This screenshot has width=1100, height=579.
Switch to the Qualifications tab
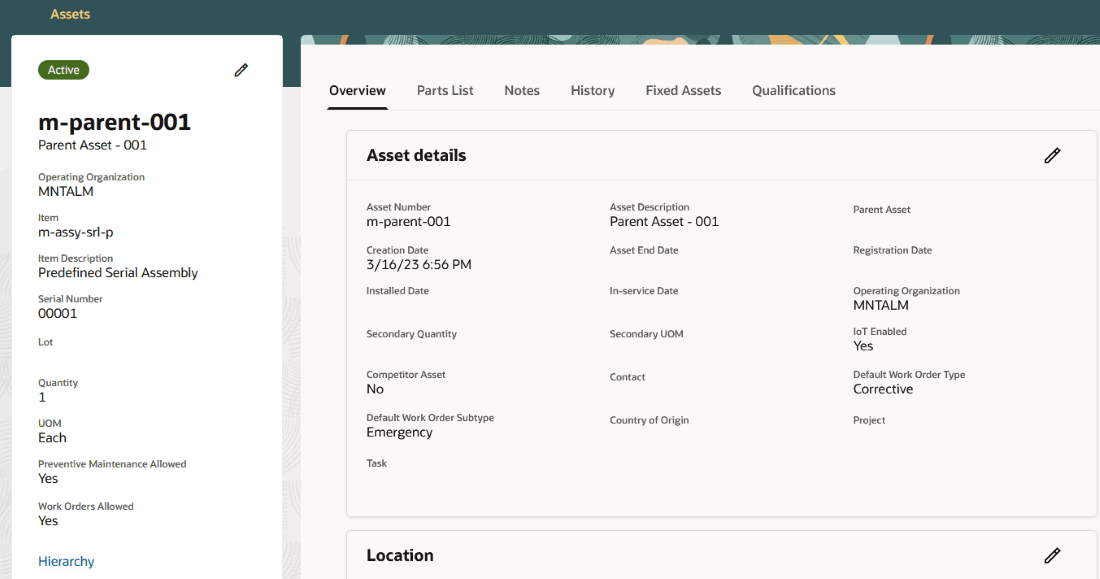click(x=793, y=90)
